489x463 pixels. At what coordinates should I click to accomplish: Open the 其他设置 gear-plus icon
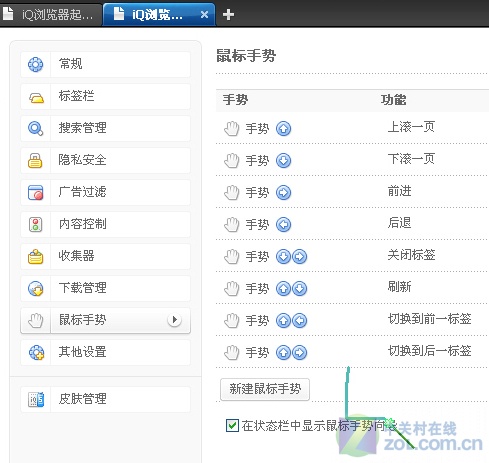coord(36,352)
